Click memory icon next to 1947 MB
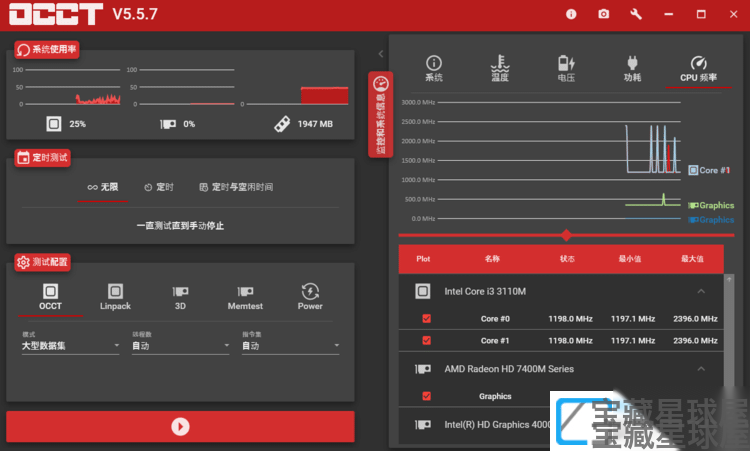The height and width of the screenshot is (451, 750). click(x=282, y=124)
